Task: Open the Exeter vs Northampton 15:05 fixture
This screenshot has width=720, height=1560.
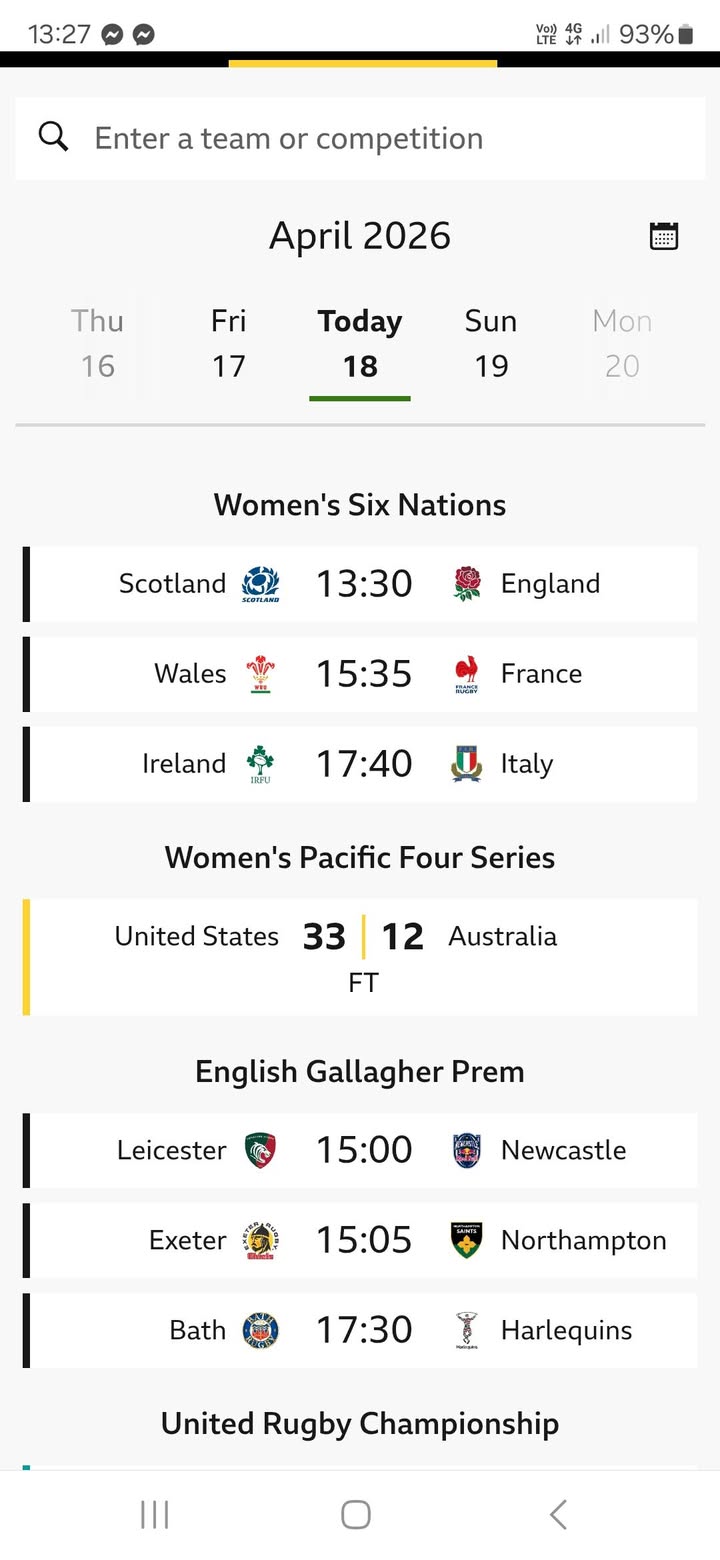Action: tap(364, 1240)
